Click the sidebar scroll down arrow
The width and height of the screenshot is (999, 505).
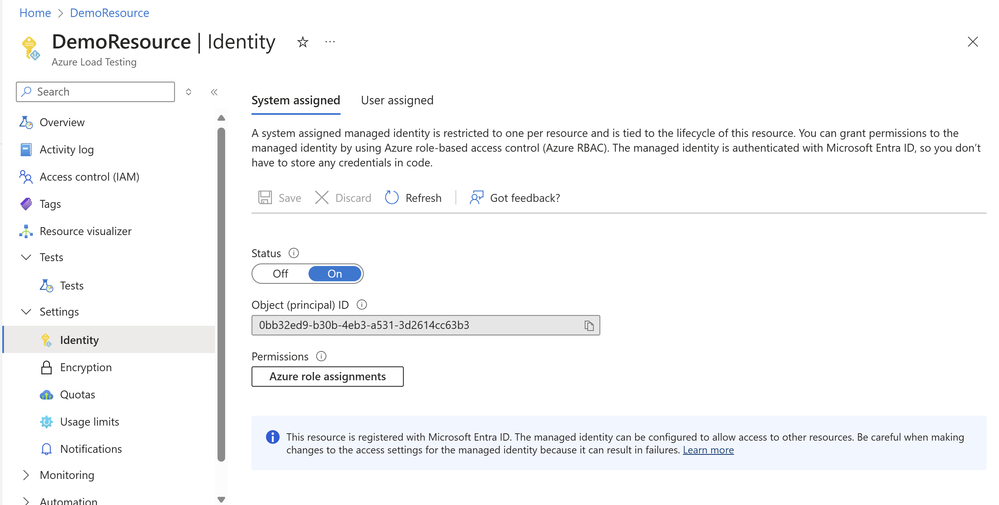pos(221,500)
